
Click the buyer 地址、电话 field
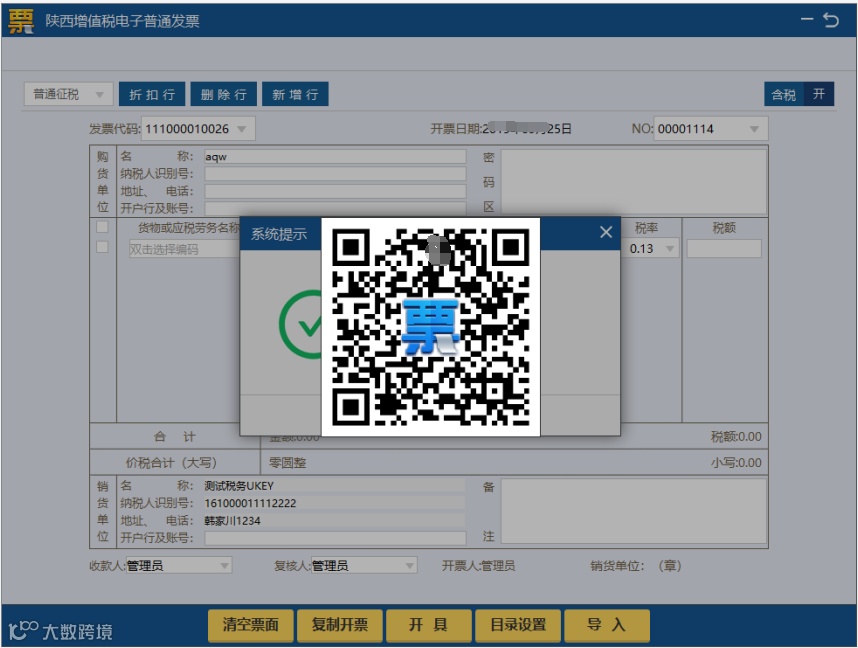click(335, 192)
